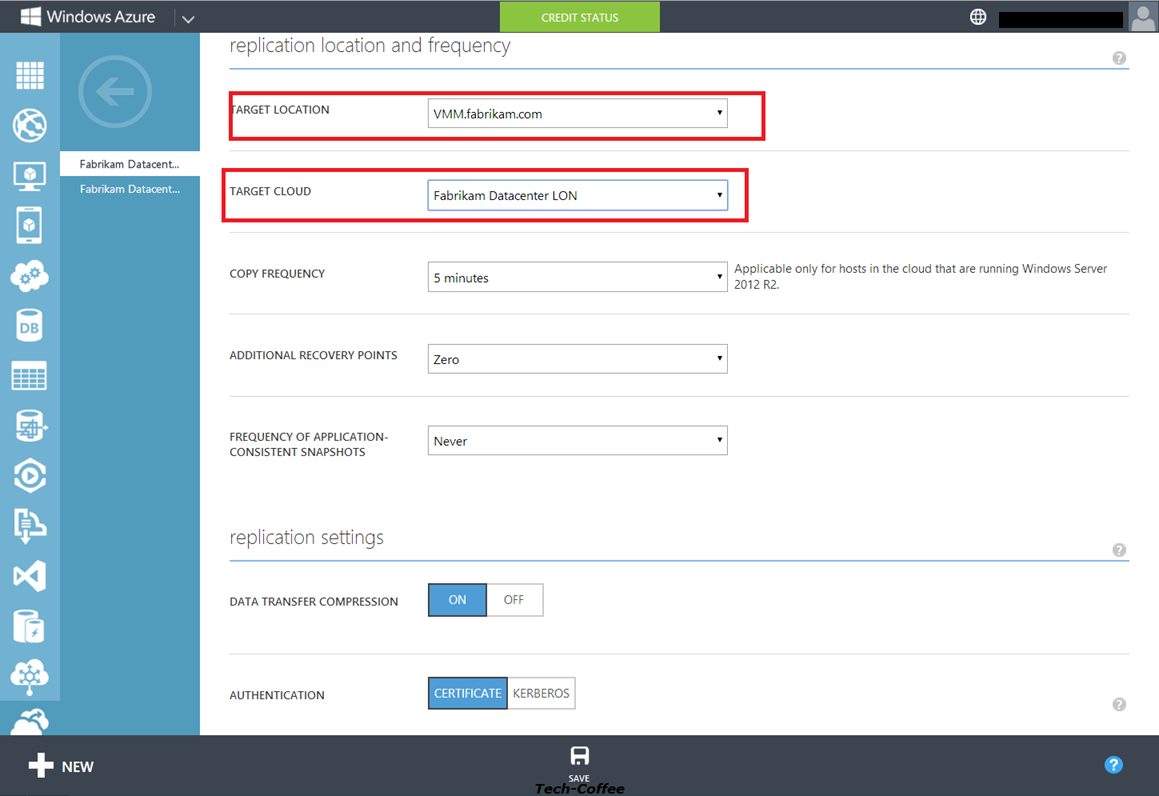Image resolution: width=1159 pixels, height=796 pixels.
Task: Click the AUTHENTICATION label
Action: pyautogui.click(x=277, y=695)
